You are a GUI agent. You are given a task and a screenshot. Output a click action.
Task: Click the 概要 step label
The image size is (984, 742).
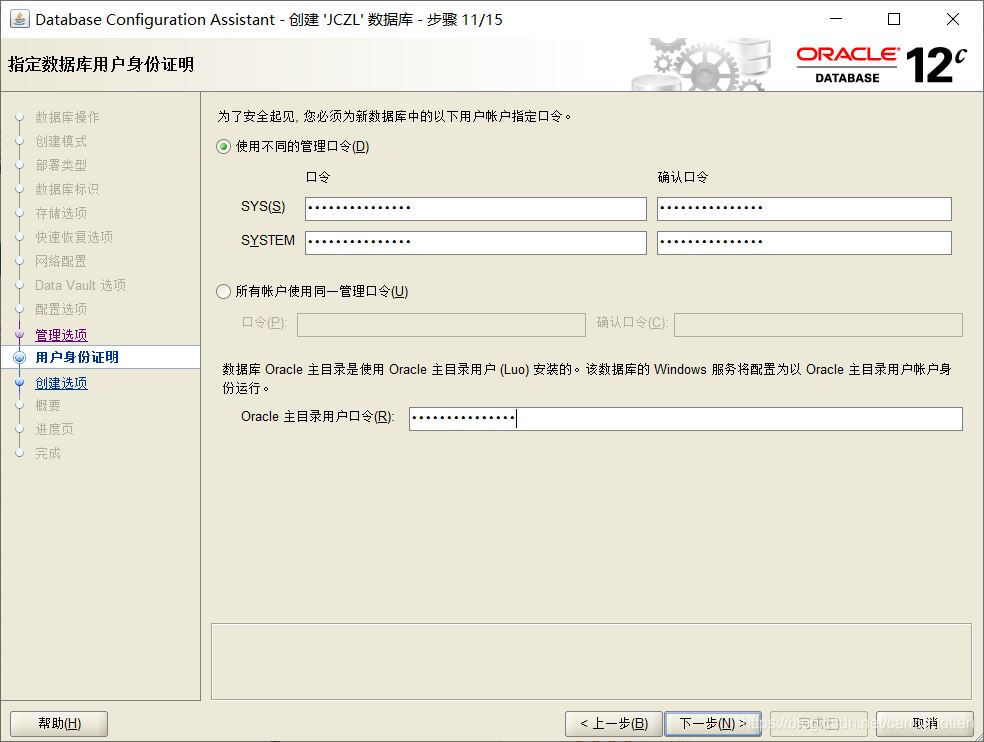point(48,406)
